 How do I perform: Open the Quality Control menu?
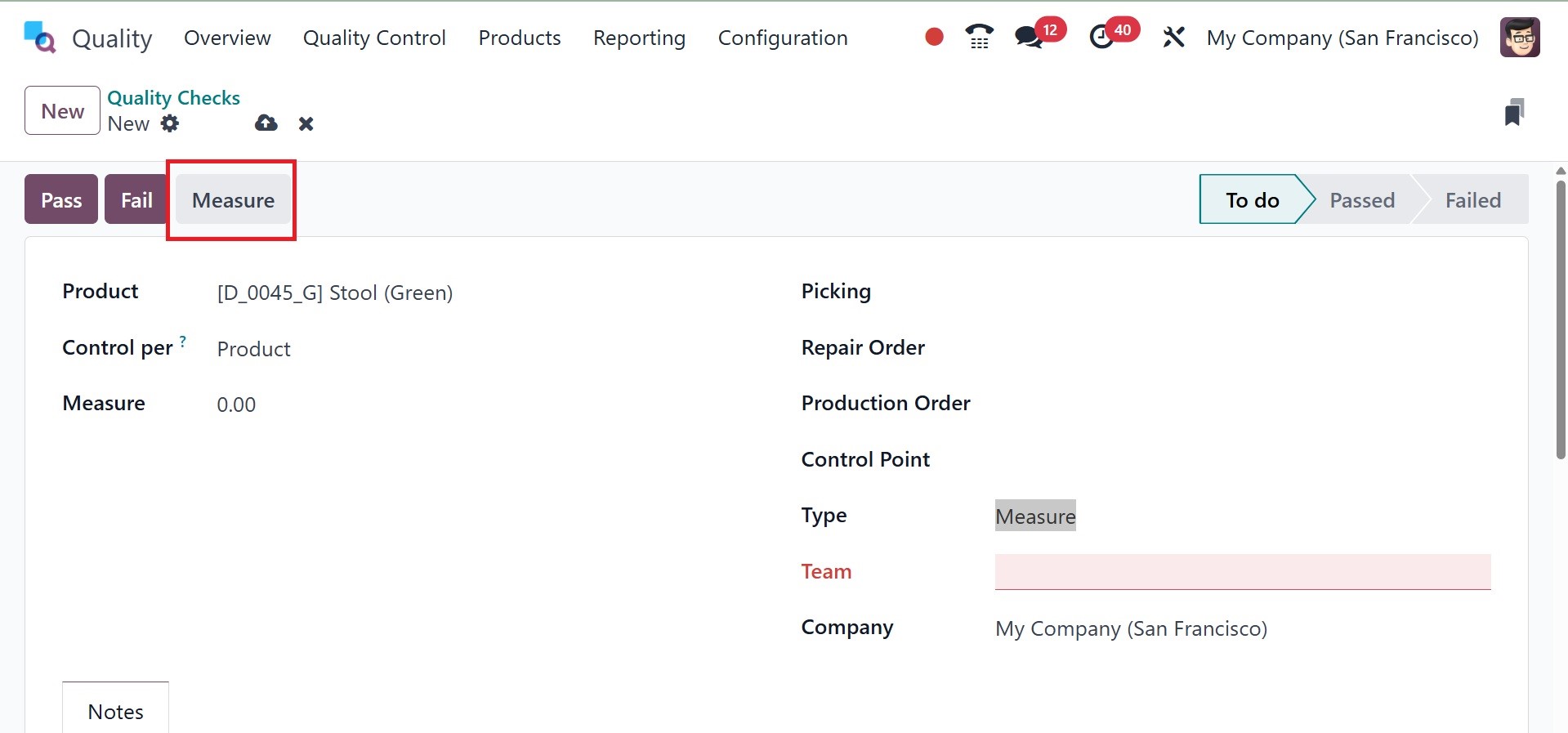[374, 38]
